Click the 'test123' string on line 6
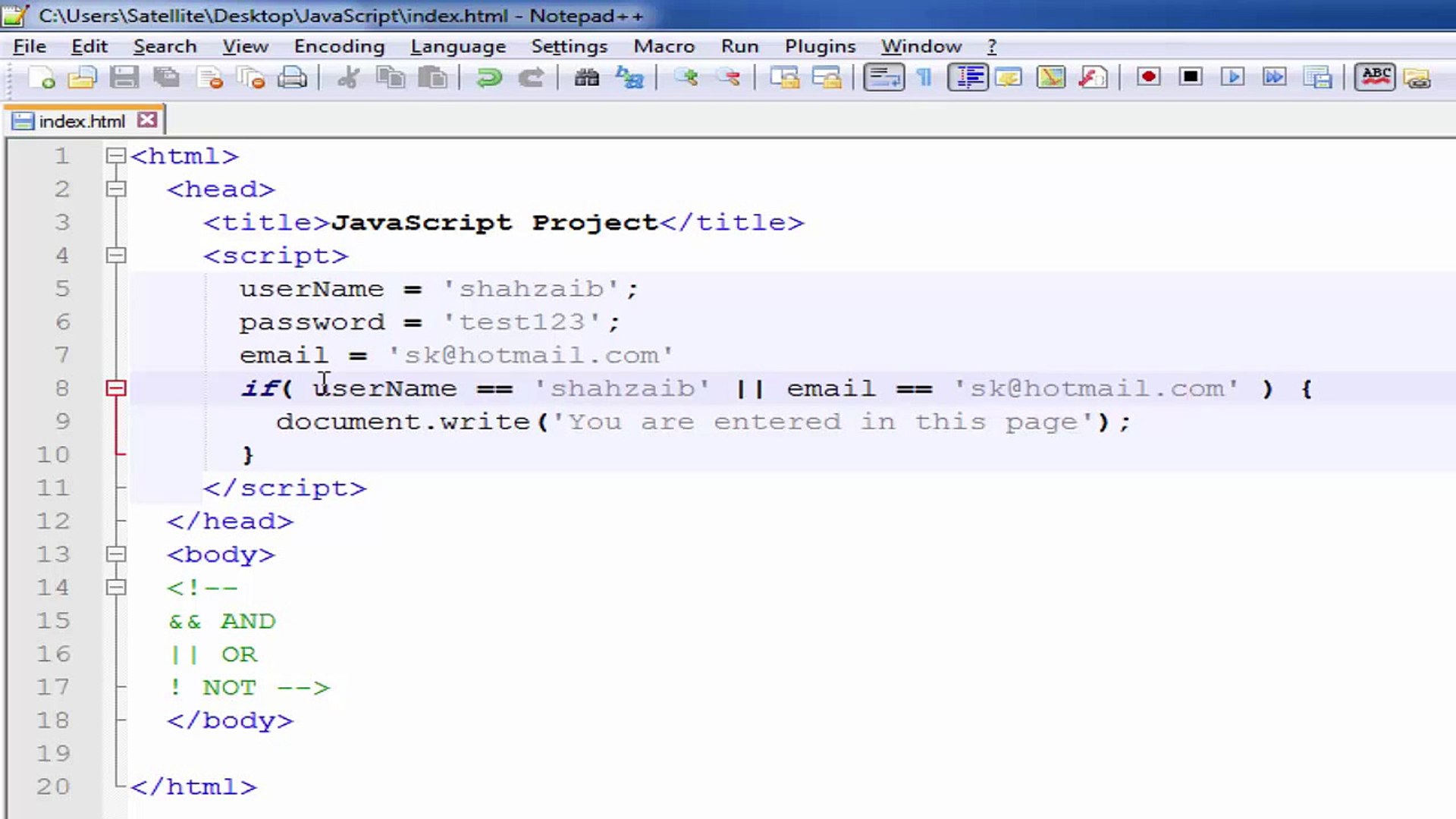 point(522,322)
